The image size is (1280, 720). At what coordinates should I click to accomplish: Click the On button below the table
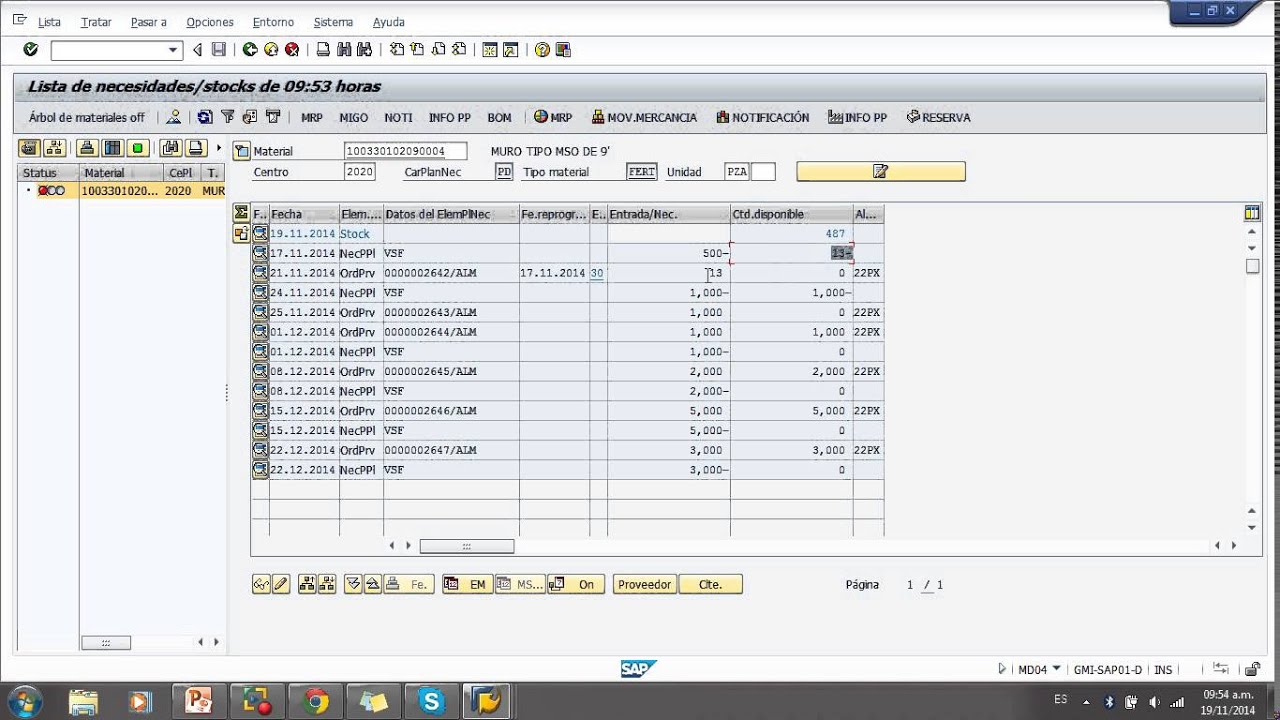(x=576, y=584)
